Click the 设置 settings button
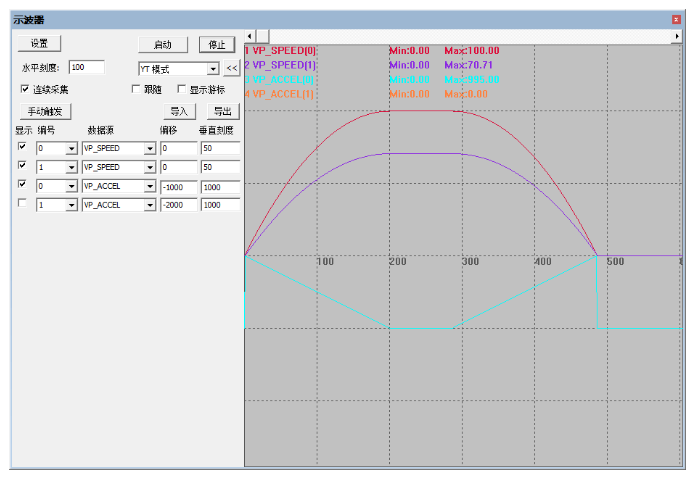Viewport: 700px width, 480px height. pos(39,44)
